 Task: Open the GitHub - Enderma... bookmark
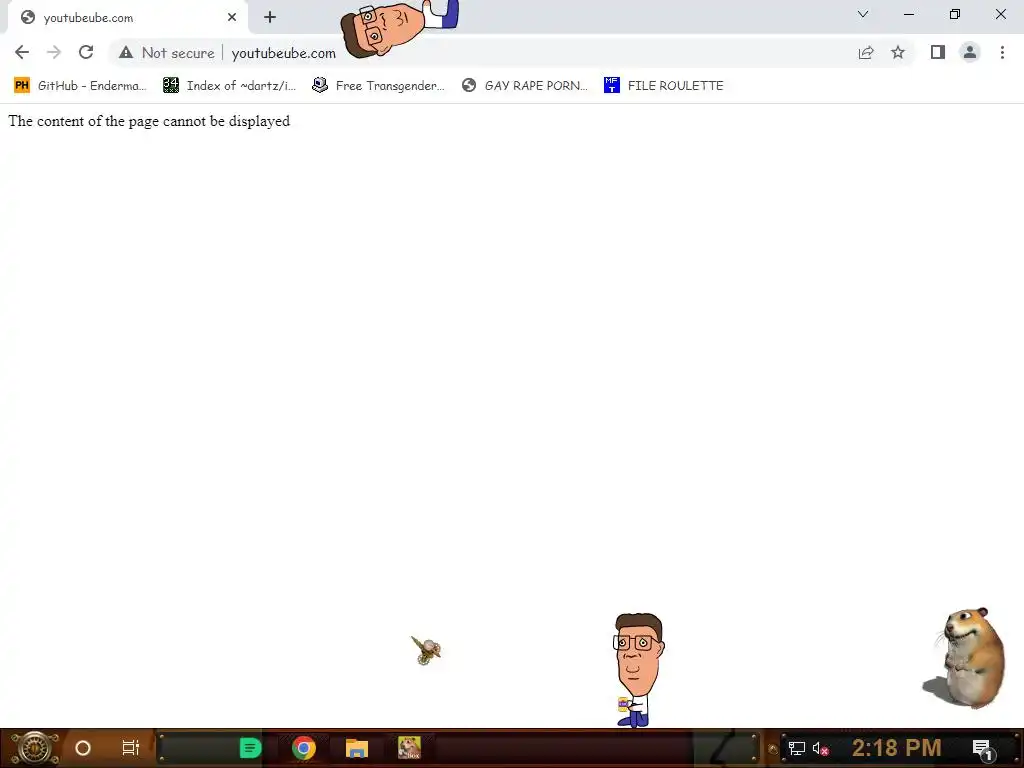81,86
